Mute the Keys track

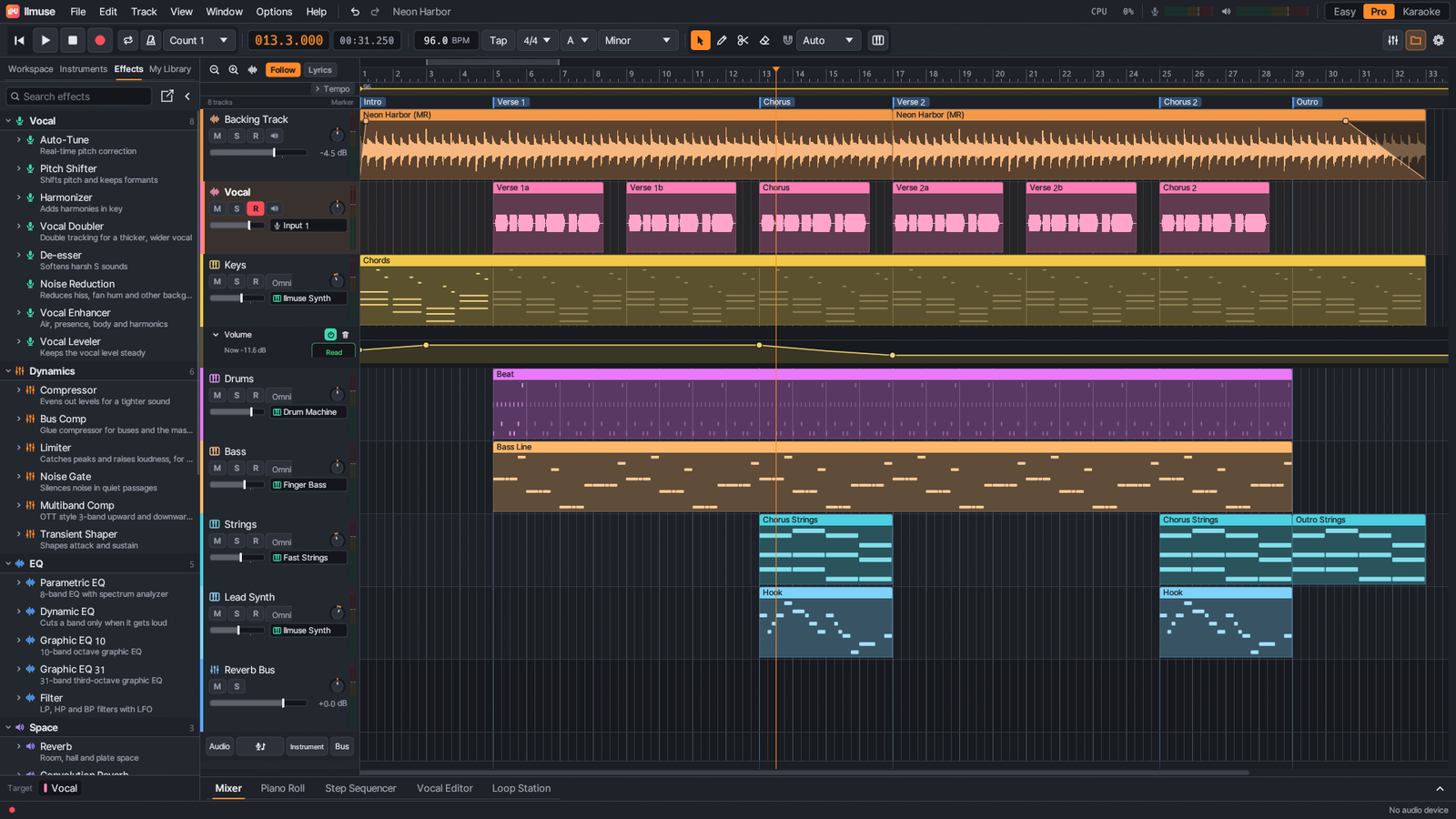click(x=217, y=282)
